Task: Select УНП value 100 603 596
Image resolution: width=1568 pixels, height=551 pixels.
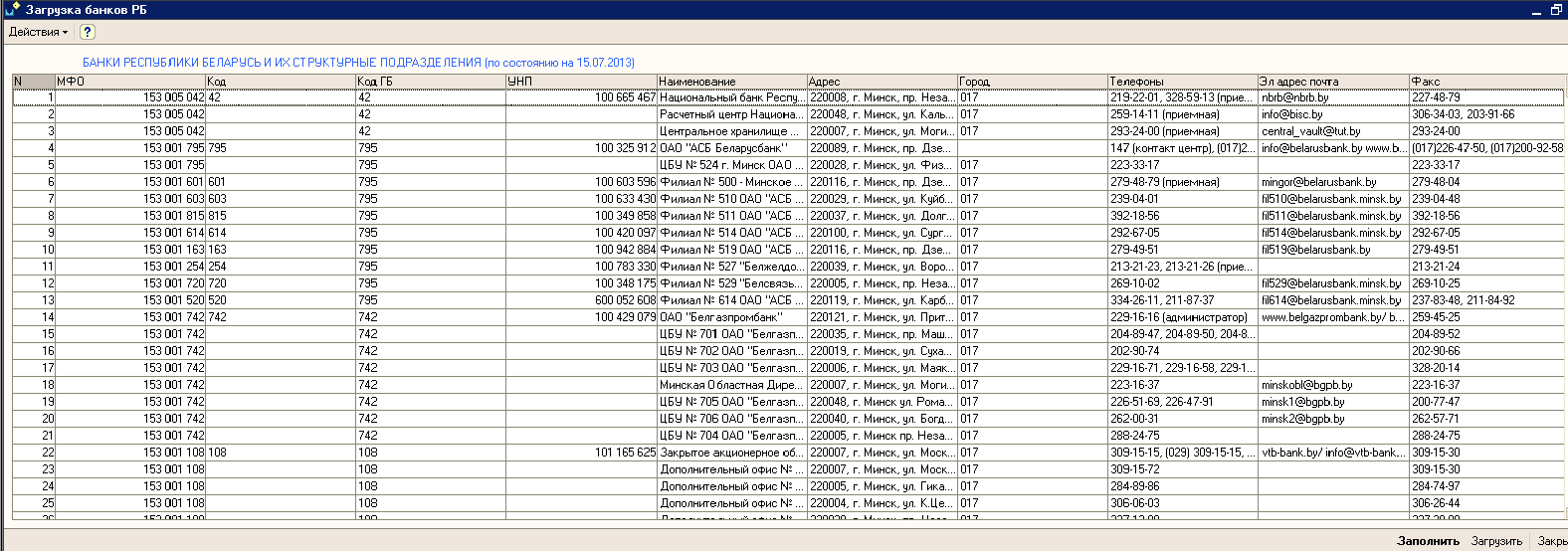Action: (581, 182)
